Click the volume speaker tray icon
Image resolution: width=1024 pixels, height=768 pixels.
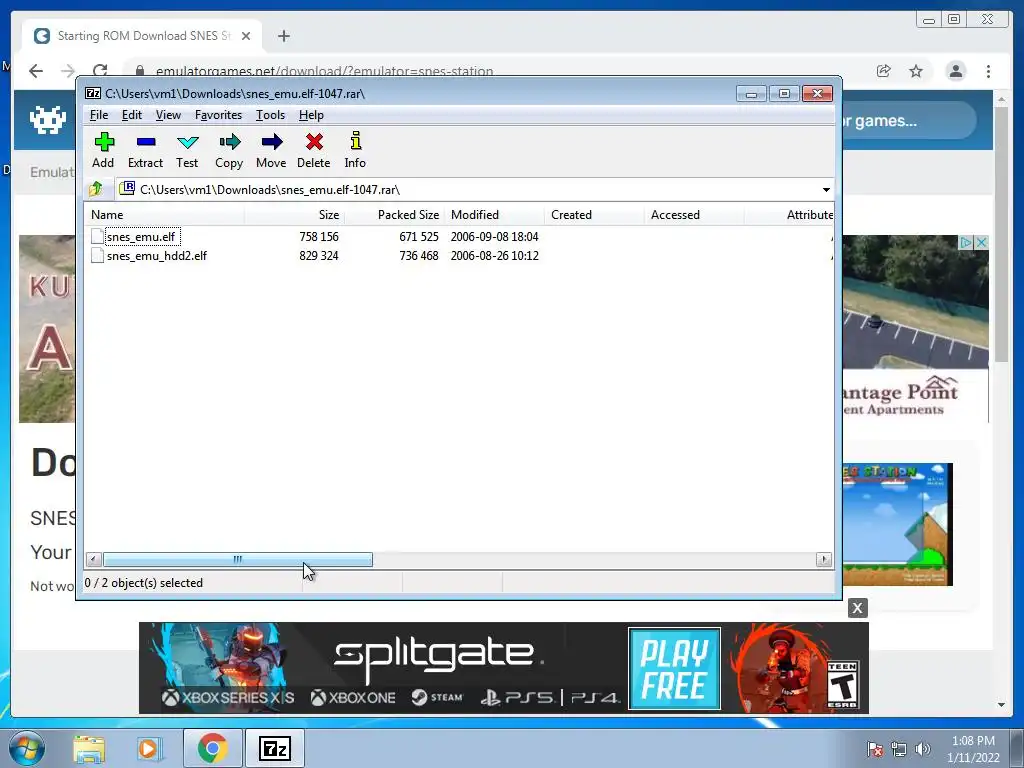[x=923, y=749]
